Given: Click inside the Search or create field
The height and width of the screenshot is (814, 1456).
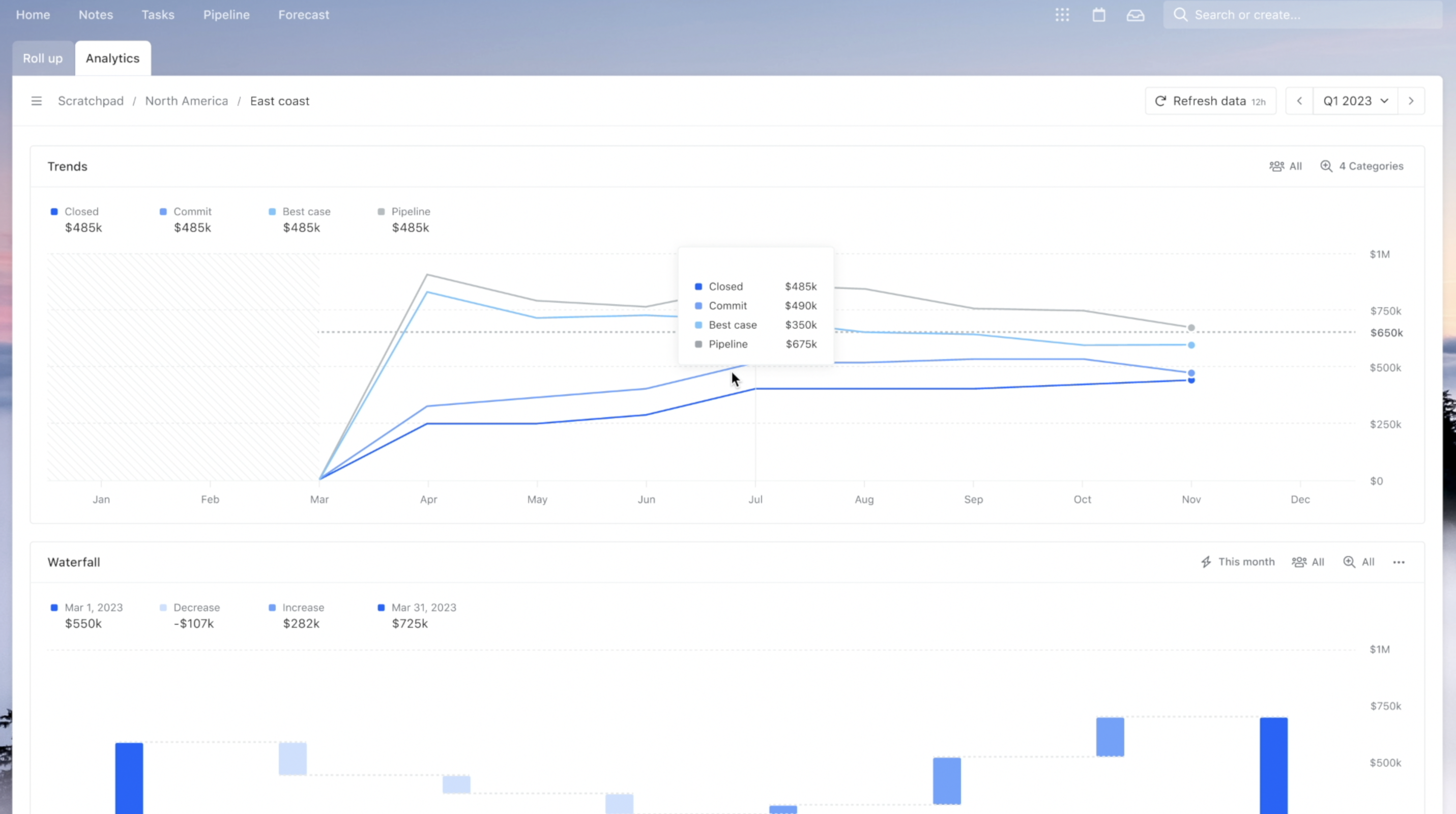Looking at the screenshot, I should click(1272, 15).
